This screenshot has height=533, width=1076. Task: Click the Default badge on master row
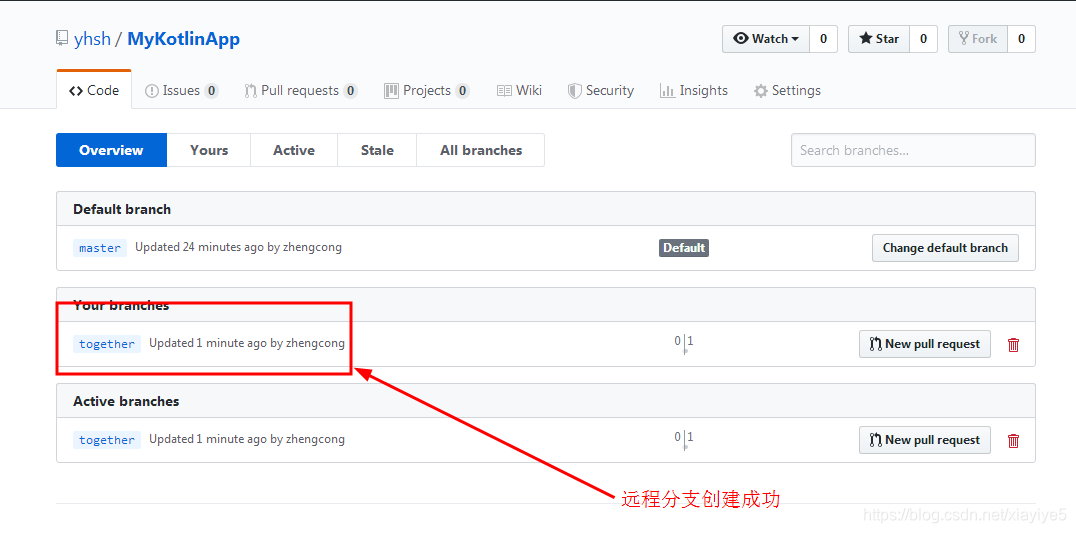tap(683, 248)
